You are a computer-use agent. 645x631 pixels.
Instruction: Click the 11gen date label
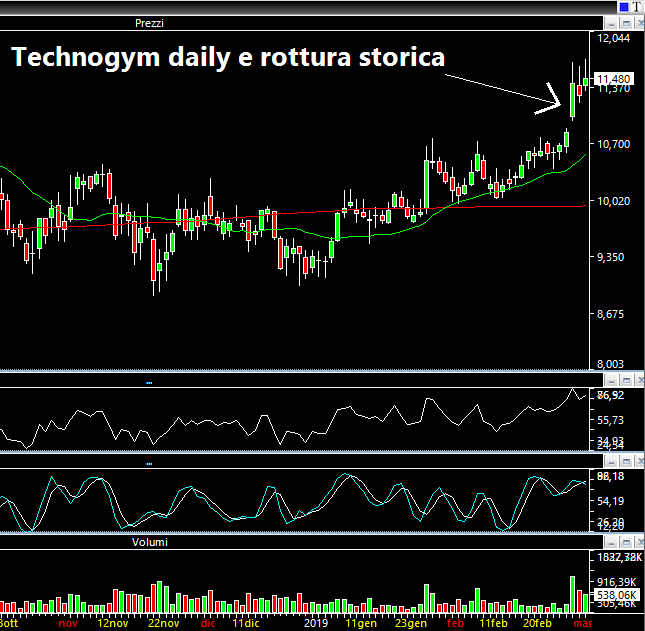(x=361, y=623)
